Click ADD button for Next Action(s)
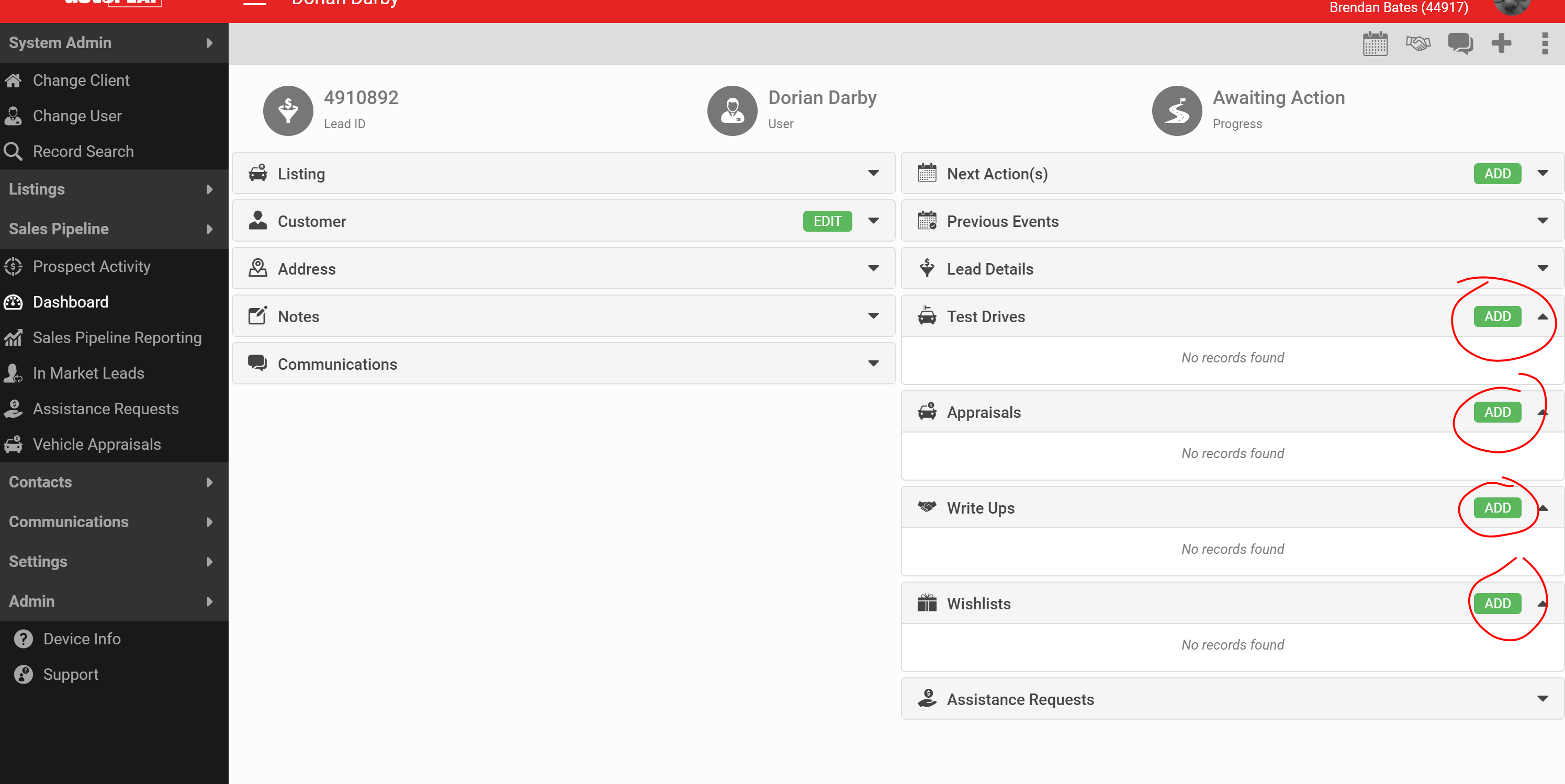Viewport: 1565px width, 784px height. tap(1497, 174)
